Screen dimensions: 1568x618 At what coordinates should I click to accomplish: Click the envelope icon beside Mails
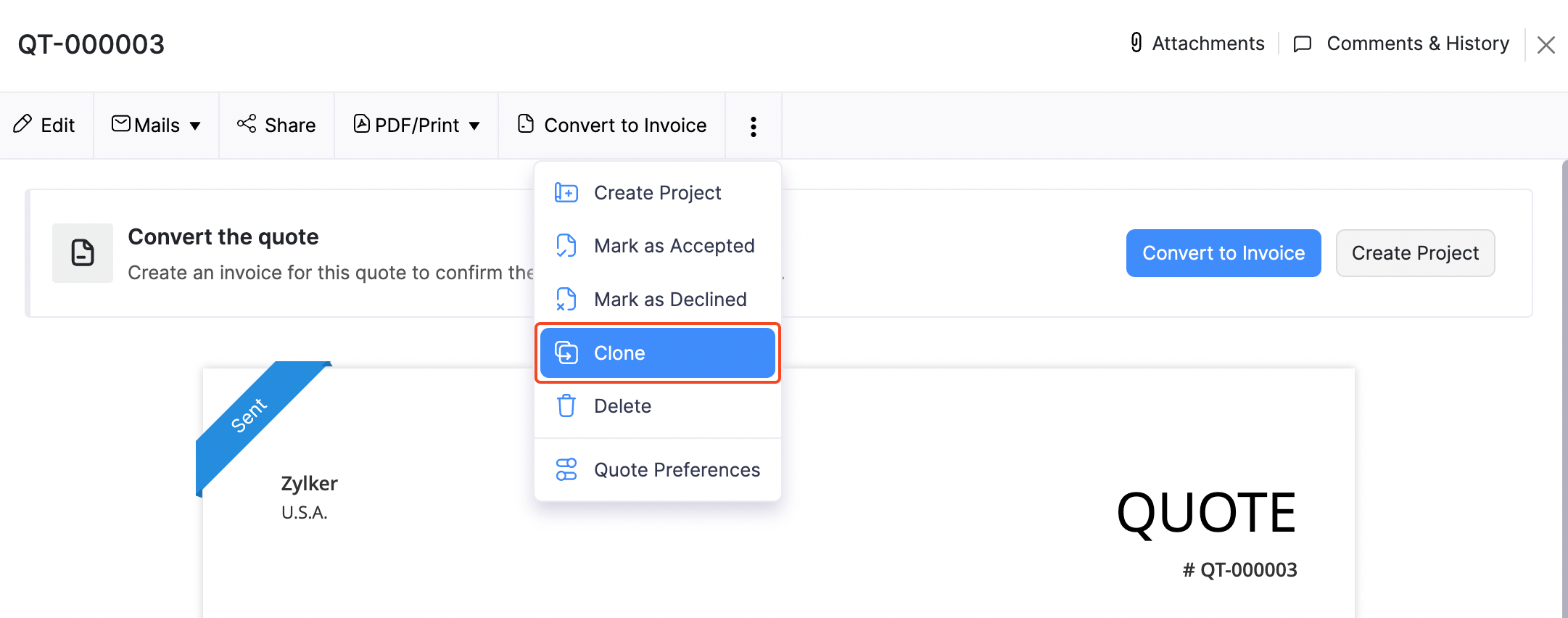(x=121, y=124)
